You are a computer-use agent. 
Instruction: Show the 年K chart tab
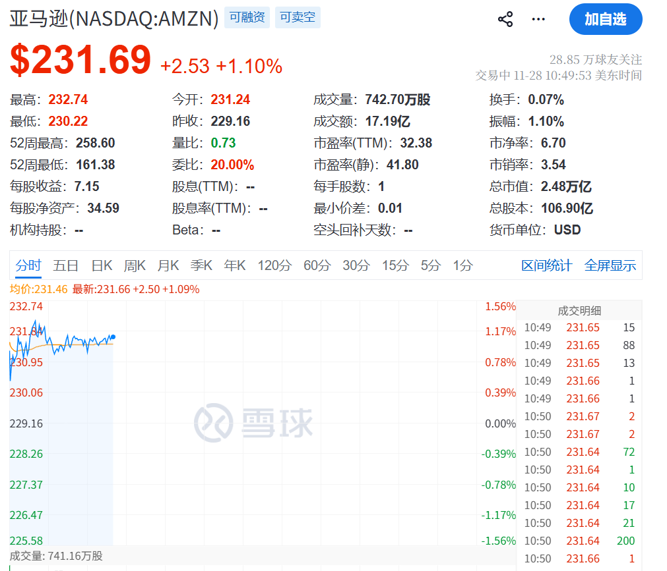click(235, 265)
